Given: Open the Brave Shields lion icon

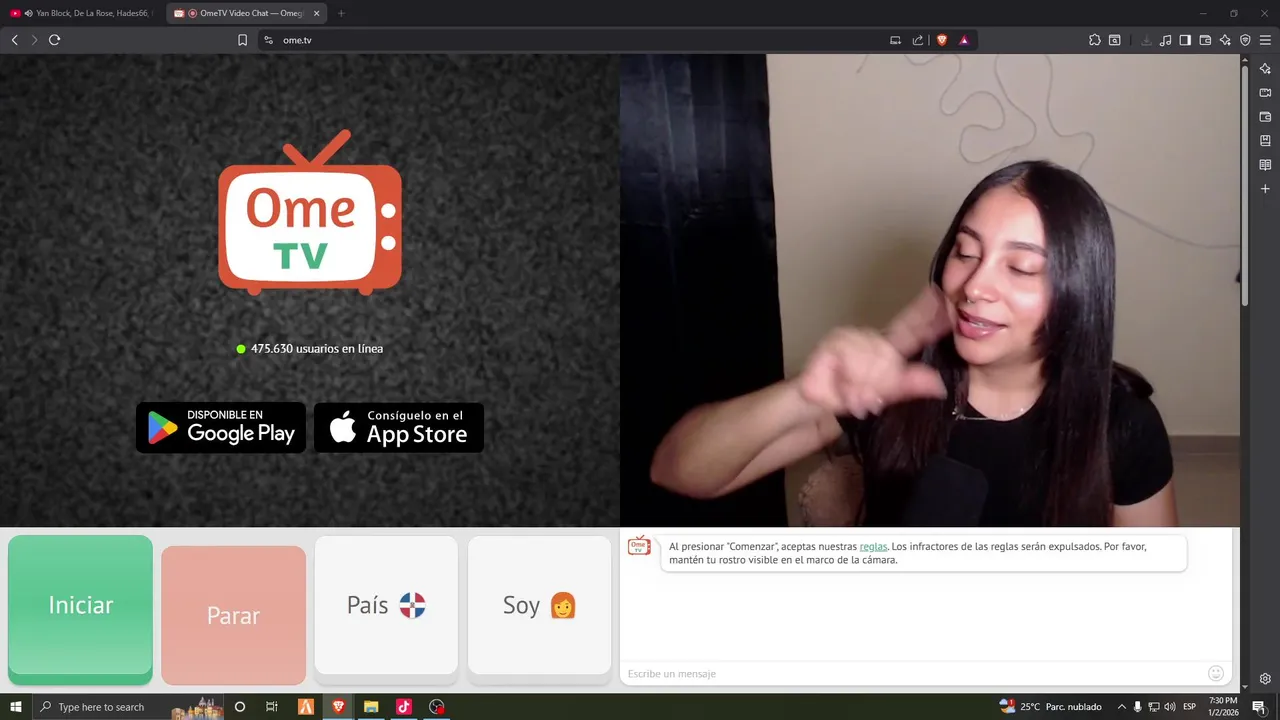Looking at the screenshot, I should coord(942,40).
